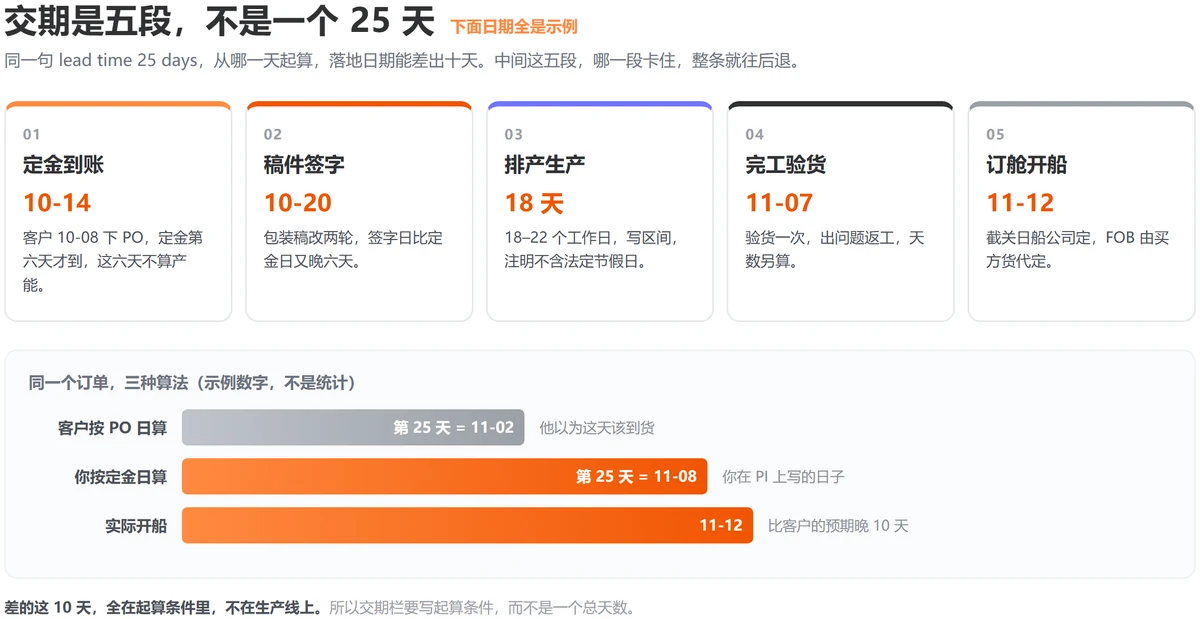Click the gray footer text 所以交期栏要写起算条件
Viewport: 1200px width, 619px height.
[x=481, y=607]
